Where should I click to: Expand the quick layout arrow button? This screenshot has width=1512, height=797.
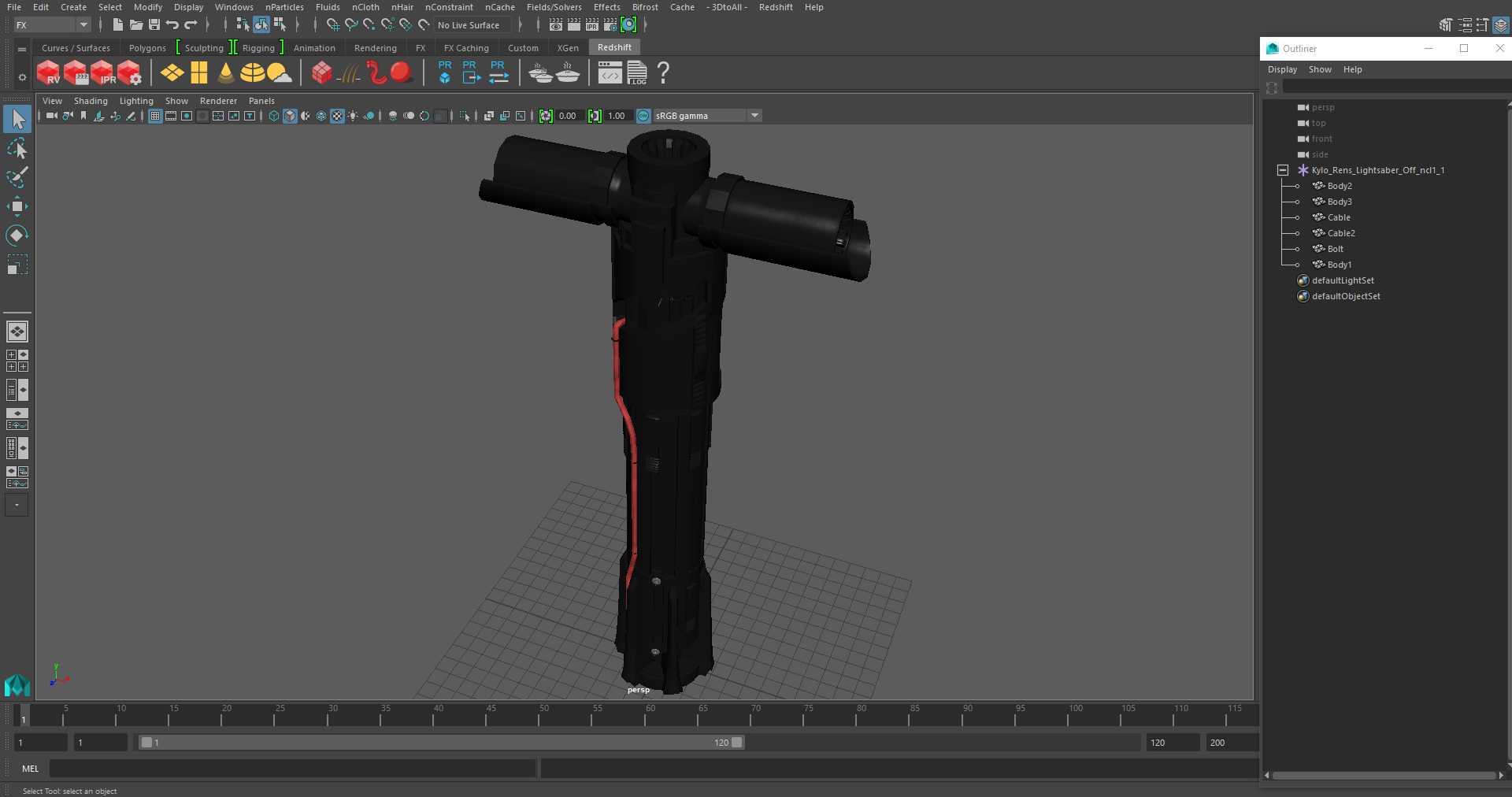pos(17,505)
